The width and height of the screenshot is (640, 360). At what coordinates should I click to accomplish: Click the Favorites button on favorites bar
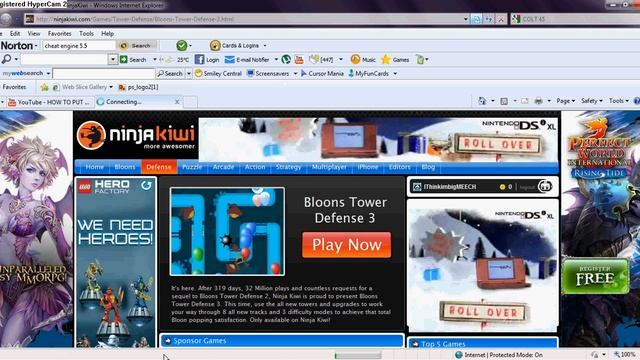pos(14,87)
